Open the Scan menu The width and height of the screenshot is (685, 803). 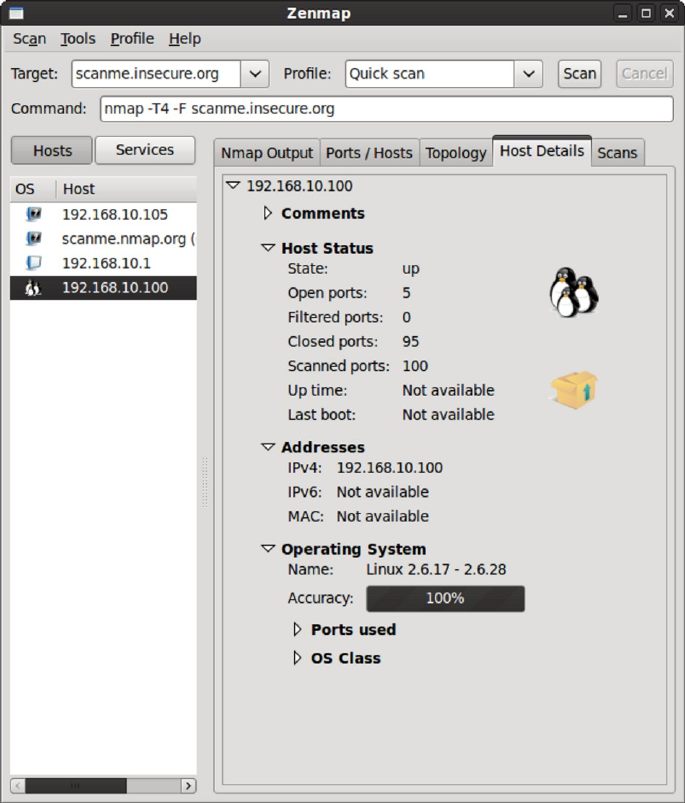point(29,39)
